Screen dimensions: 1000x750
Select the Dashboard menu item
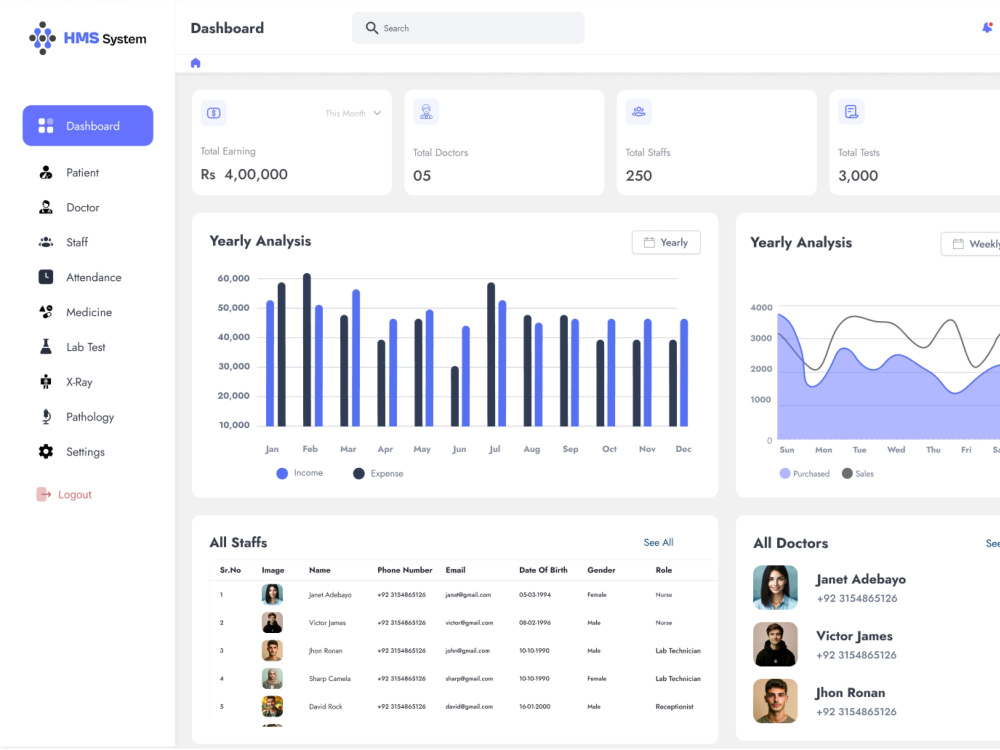tap(87, 125)
